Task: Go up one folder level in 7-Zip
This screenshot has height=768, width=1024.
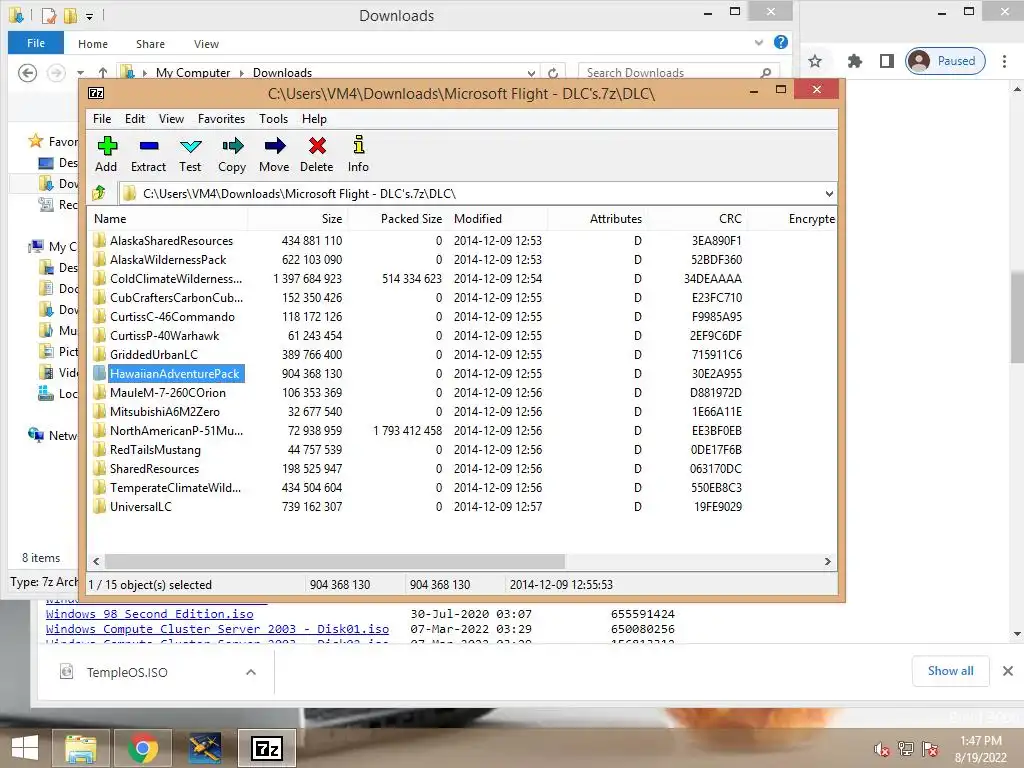Action: 99,193
